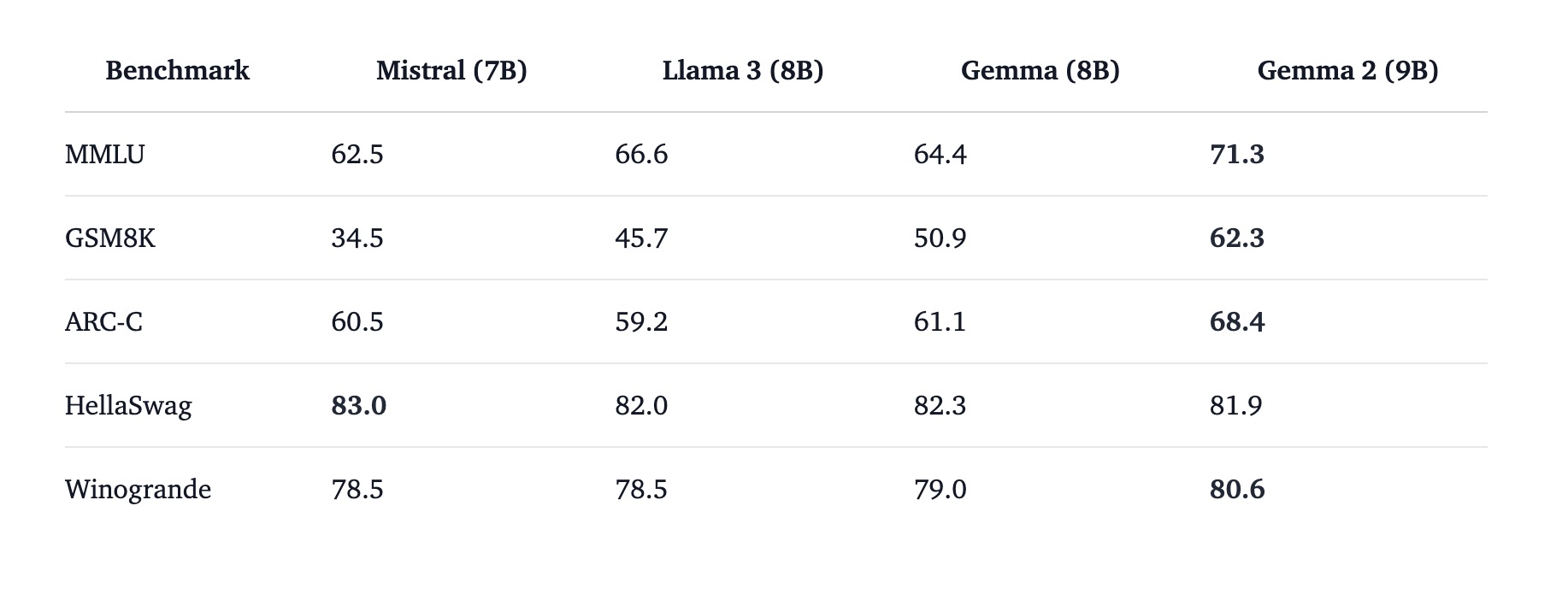Viewport: 1568px width, 600px height.
Task: Select Llama 3's 82.0 HellaSwag value
Action: coord(641,405)
